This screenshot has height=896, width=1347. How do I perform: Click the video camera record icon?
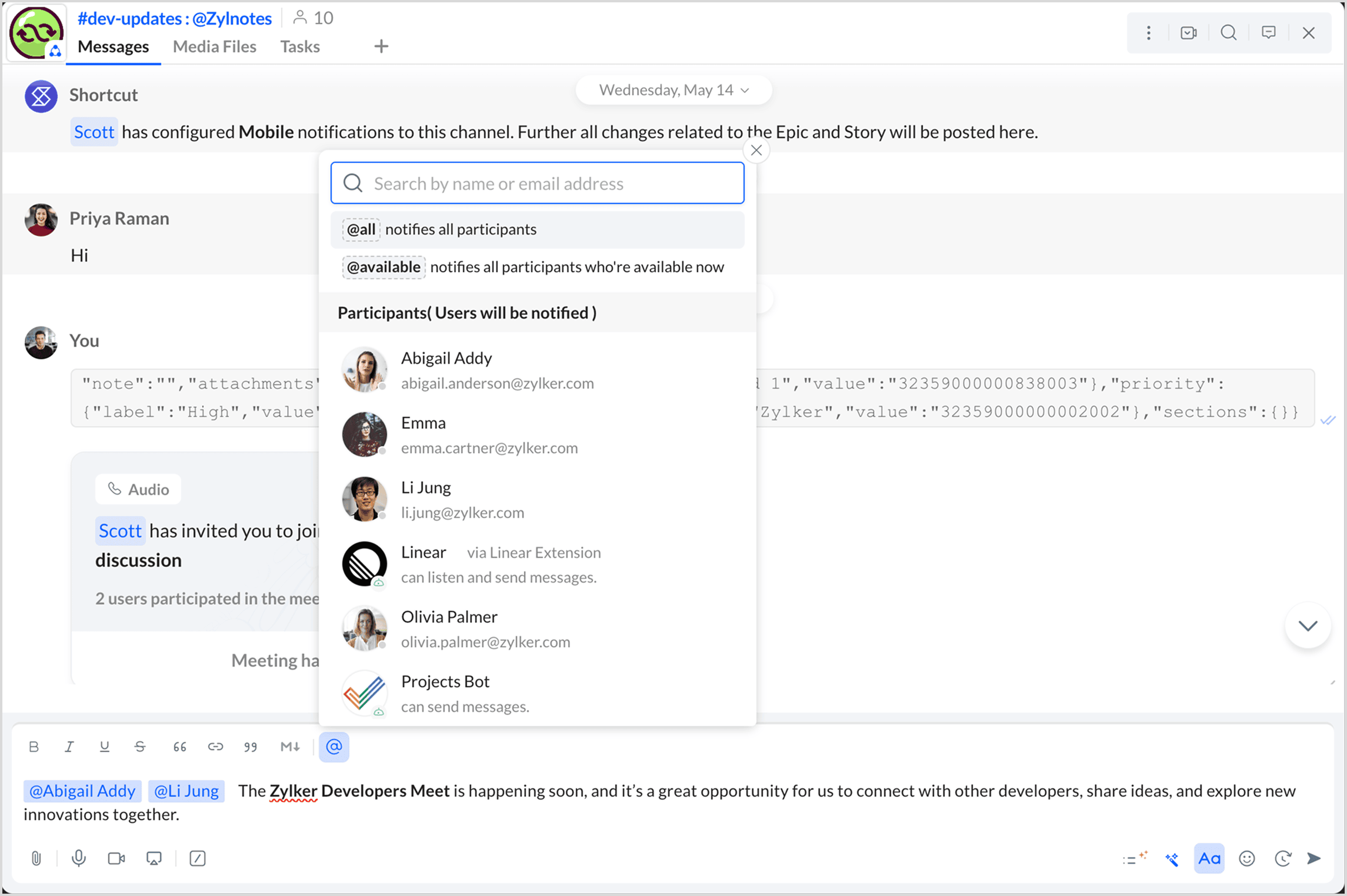116,858
